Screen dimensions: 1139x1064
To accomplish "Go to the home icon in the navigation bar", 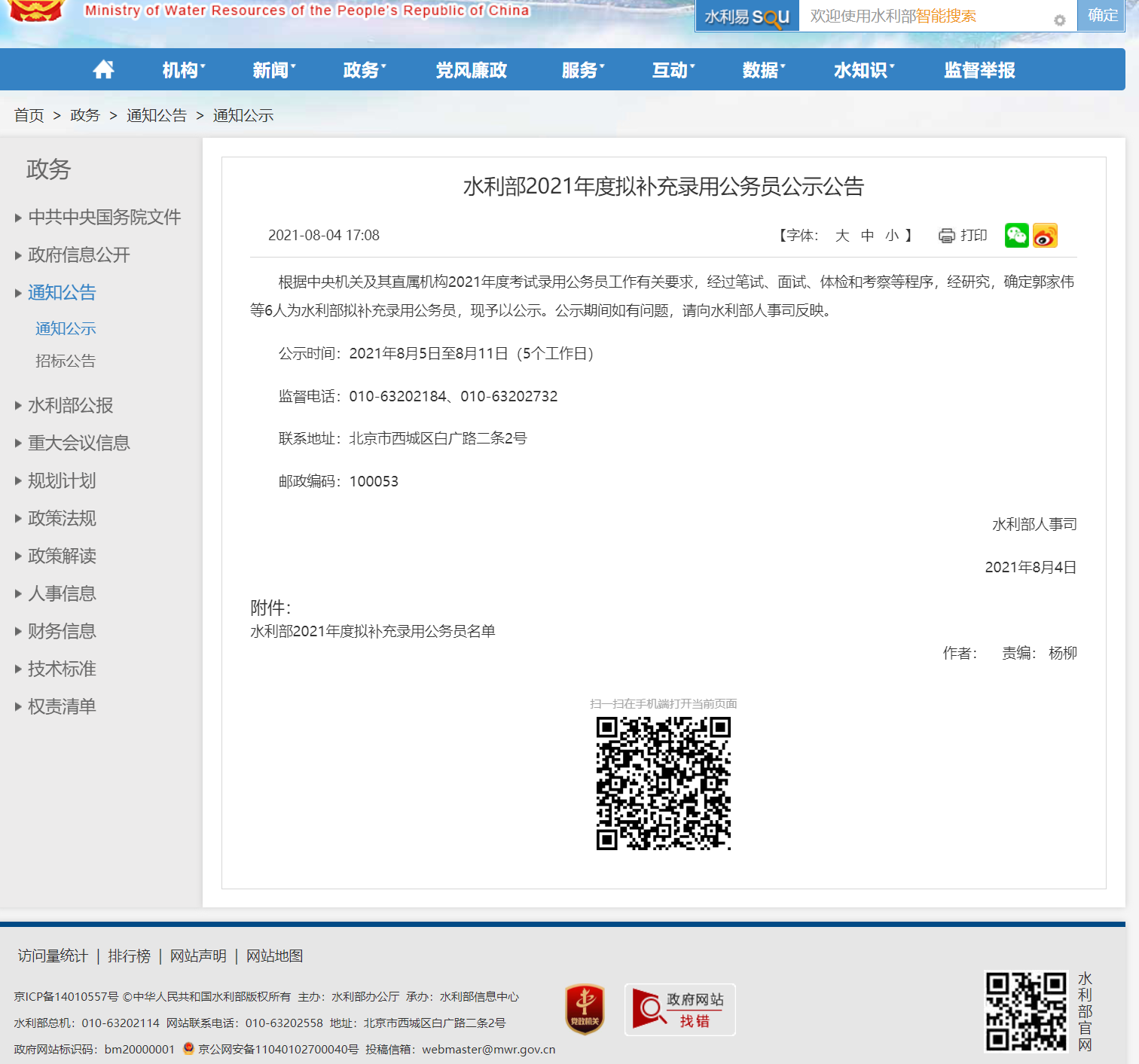I will pos(103,70).
